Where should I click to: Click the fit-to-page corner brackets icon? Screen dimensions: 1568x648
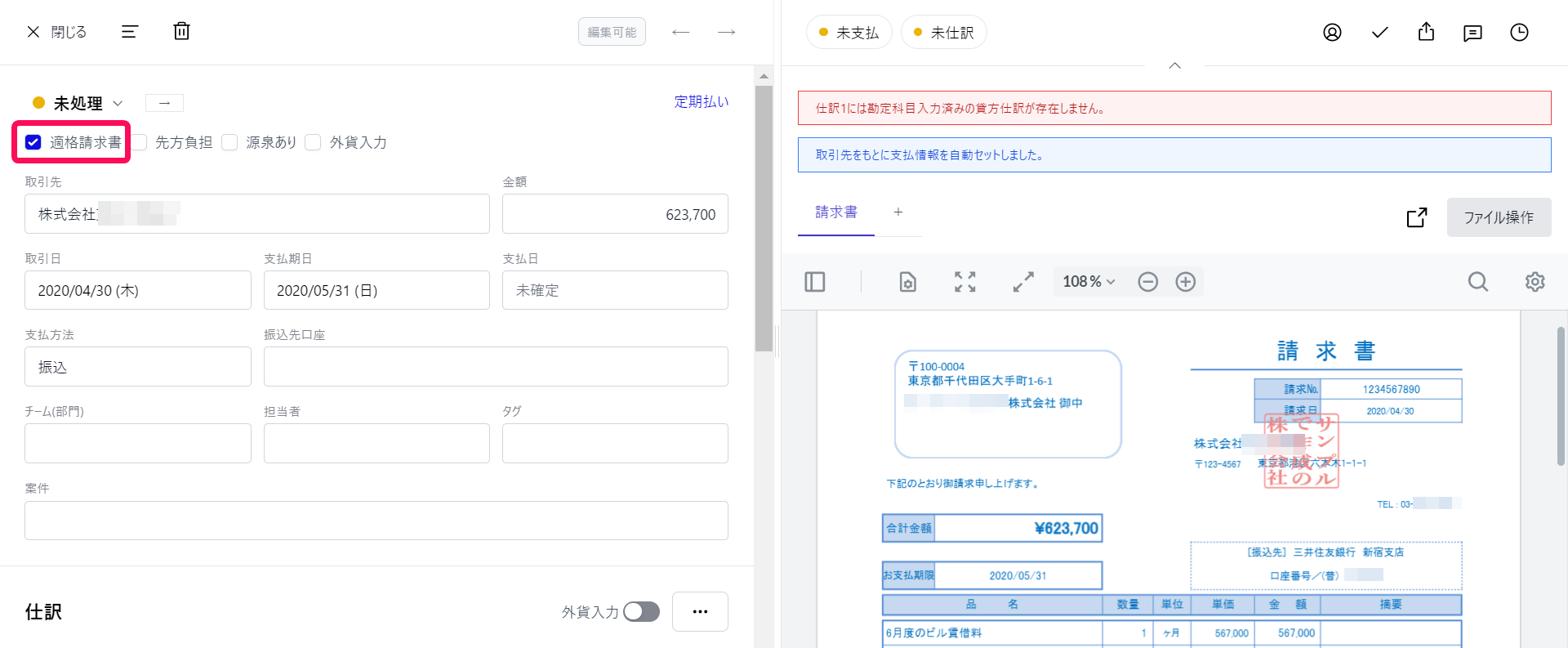[965, 282]
